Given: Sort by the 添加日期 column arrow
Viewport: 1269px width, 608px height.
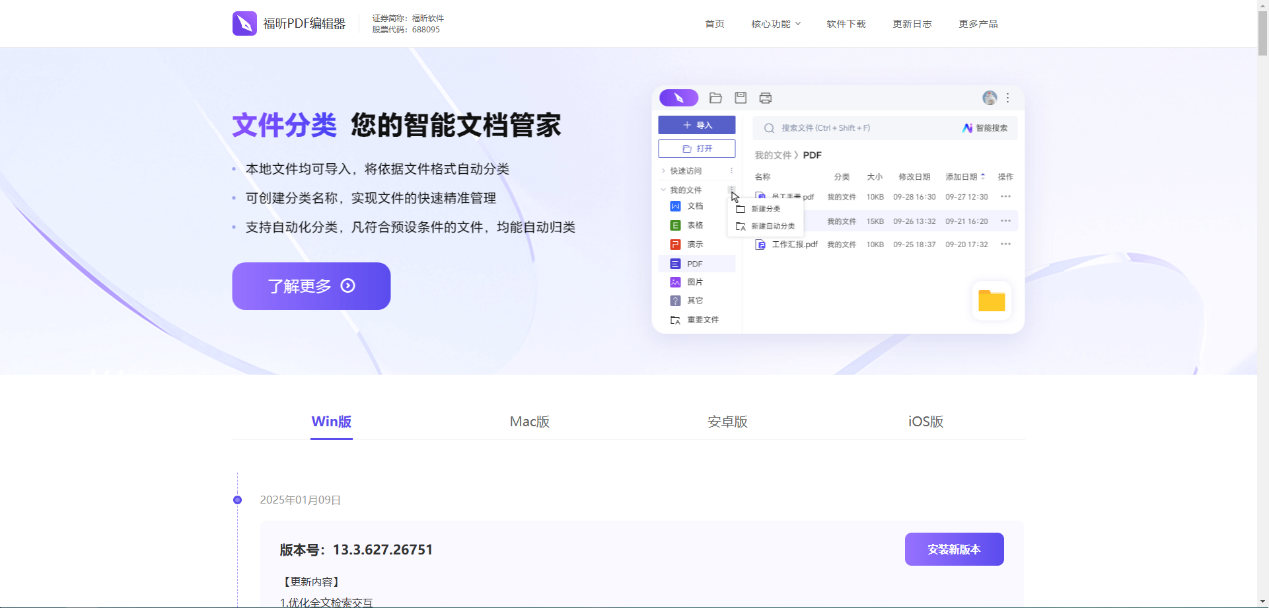Looking at the screenshot, I should [x=982, y=177].
